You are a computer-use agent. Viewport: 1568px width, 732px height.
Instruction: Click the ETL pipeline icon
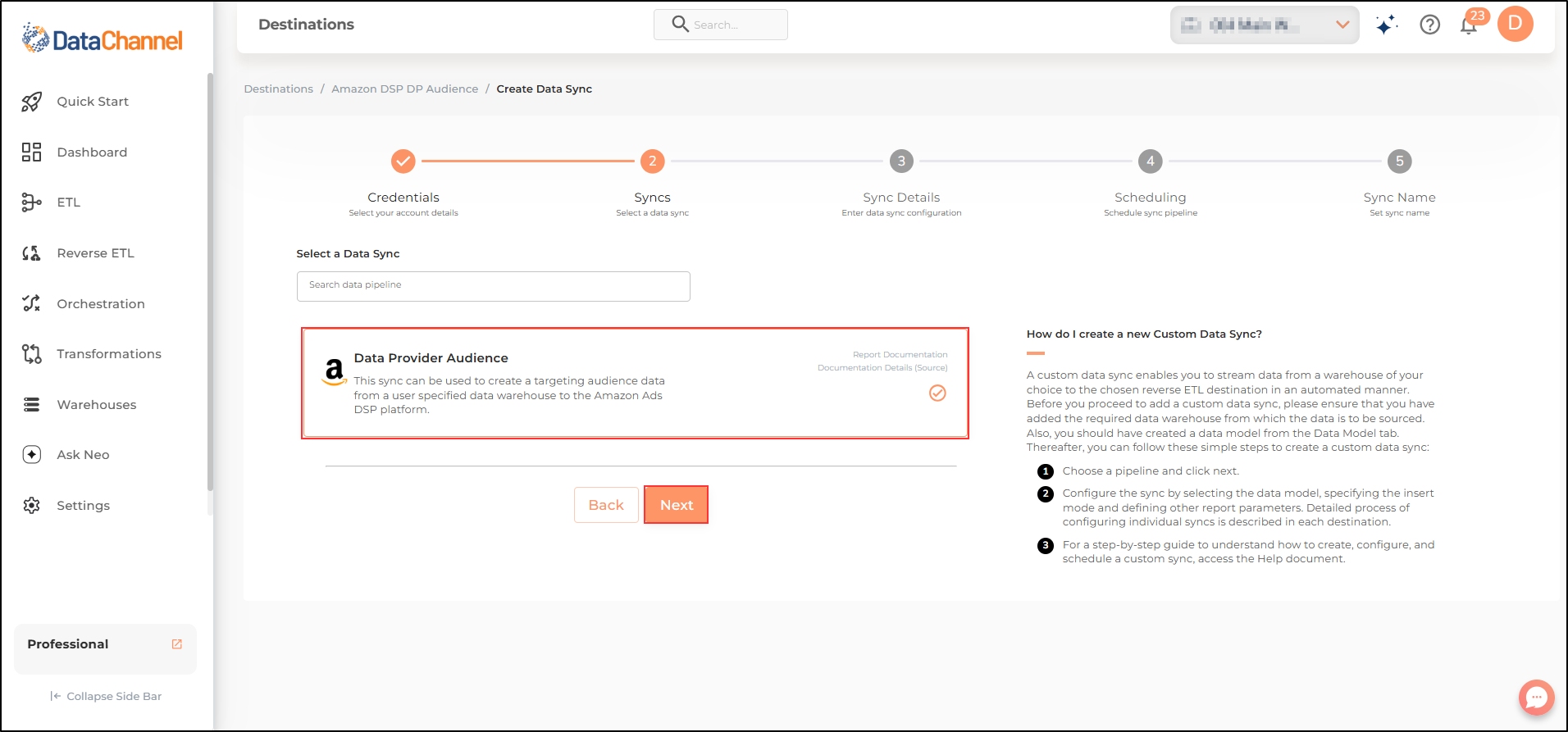click(31, 202)
